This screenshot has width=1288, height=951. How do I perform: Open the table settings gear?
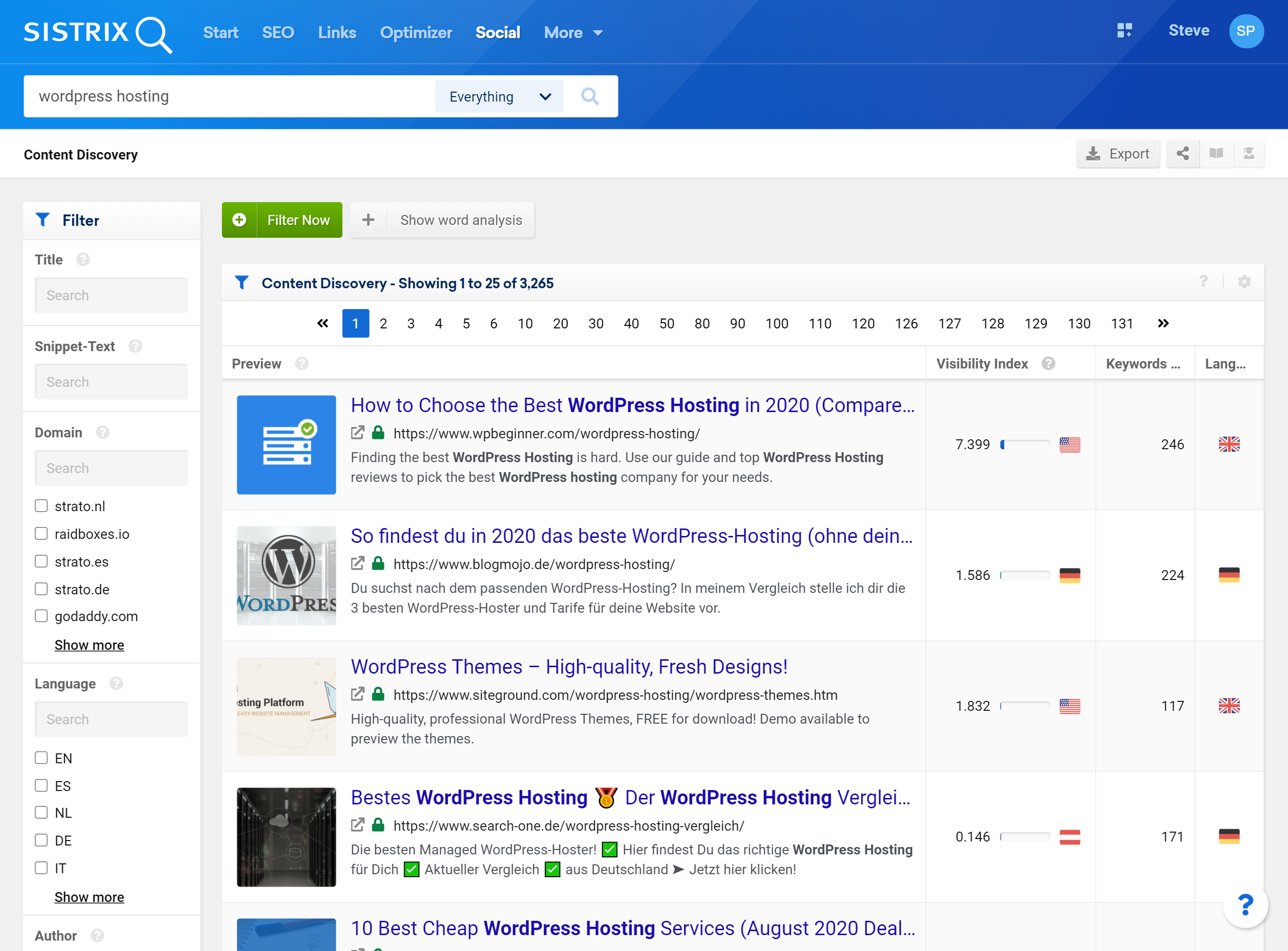(x=1244, y=282)
